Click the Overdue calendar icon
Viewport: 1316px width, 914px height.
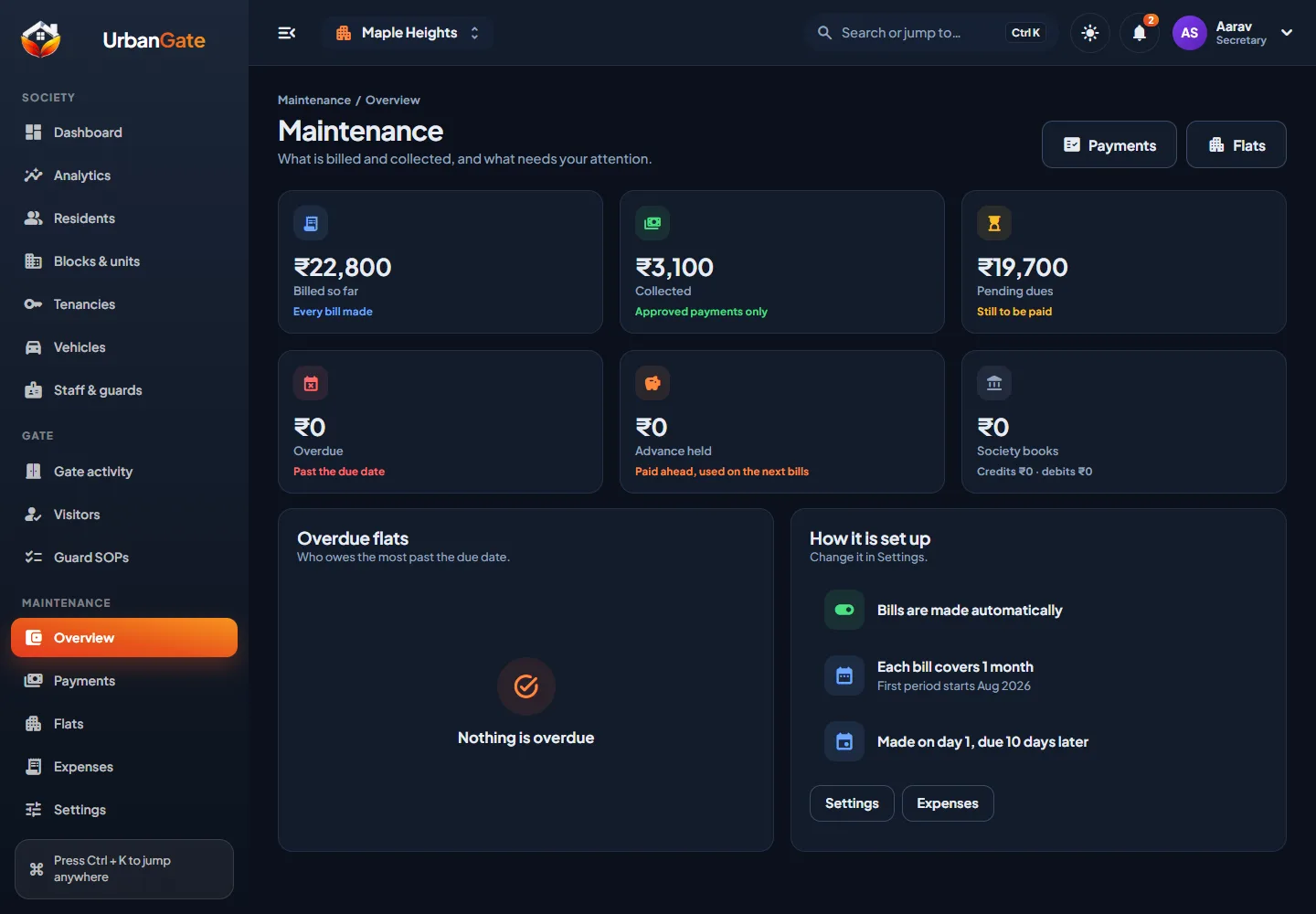point(311,383)
